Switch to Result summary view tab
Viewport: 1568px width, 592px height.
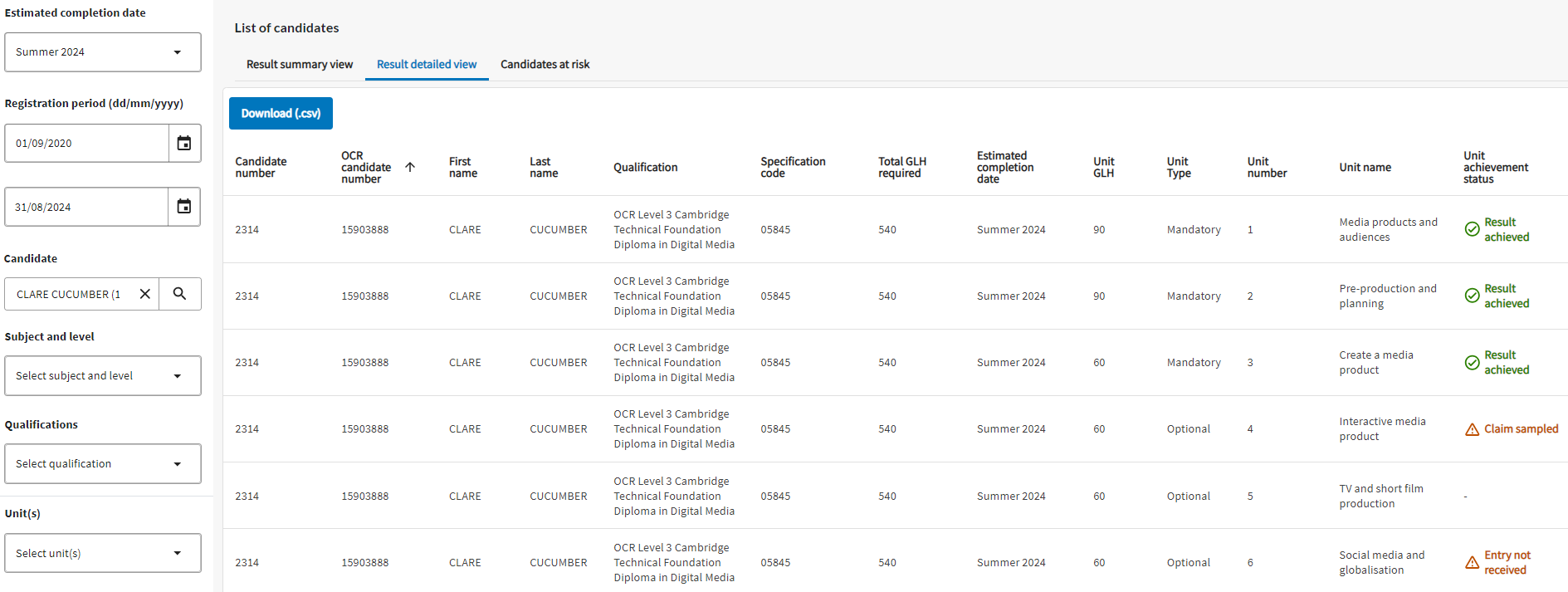tap(299, 65)
